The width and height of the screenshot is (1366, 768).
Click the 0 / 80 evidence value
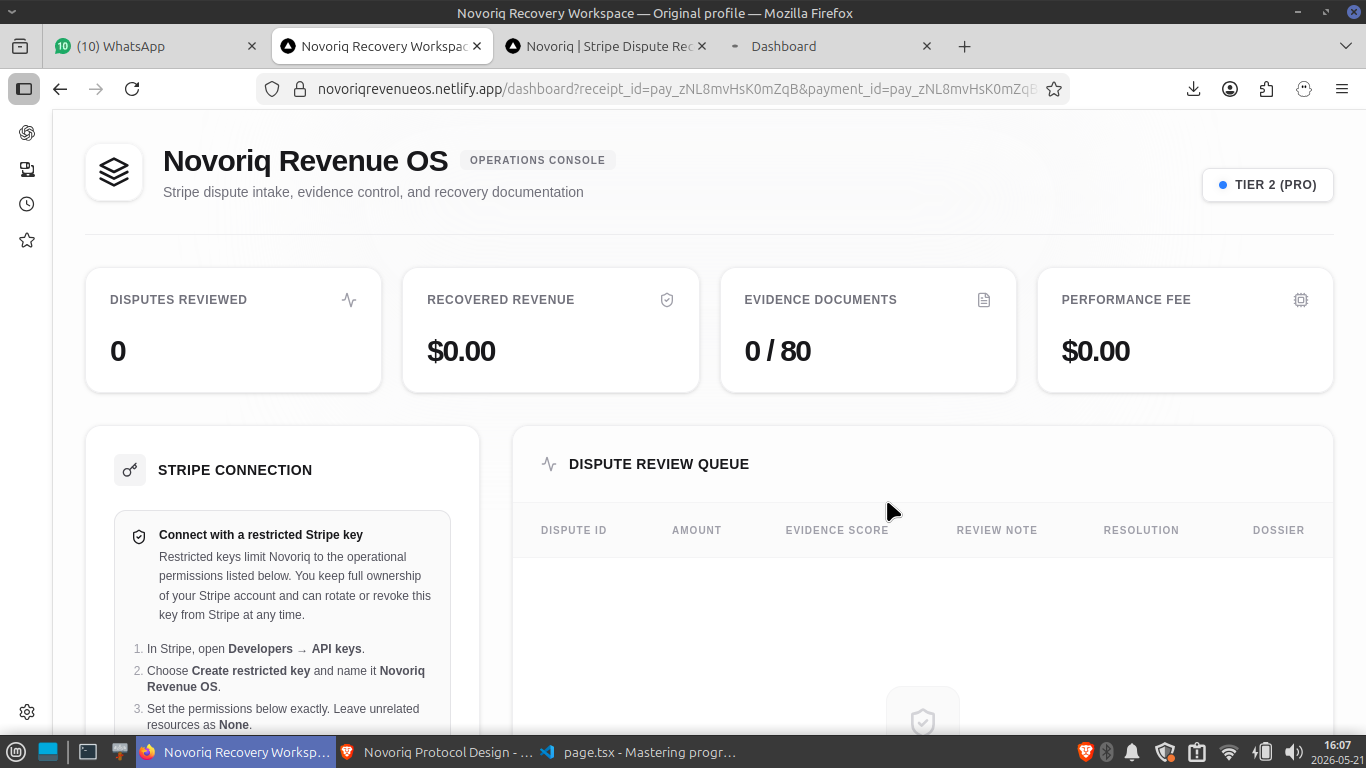pos(778,351)
